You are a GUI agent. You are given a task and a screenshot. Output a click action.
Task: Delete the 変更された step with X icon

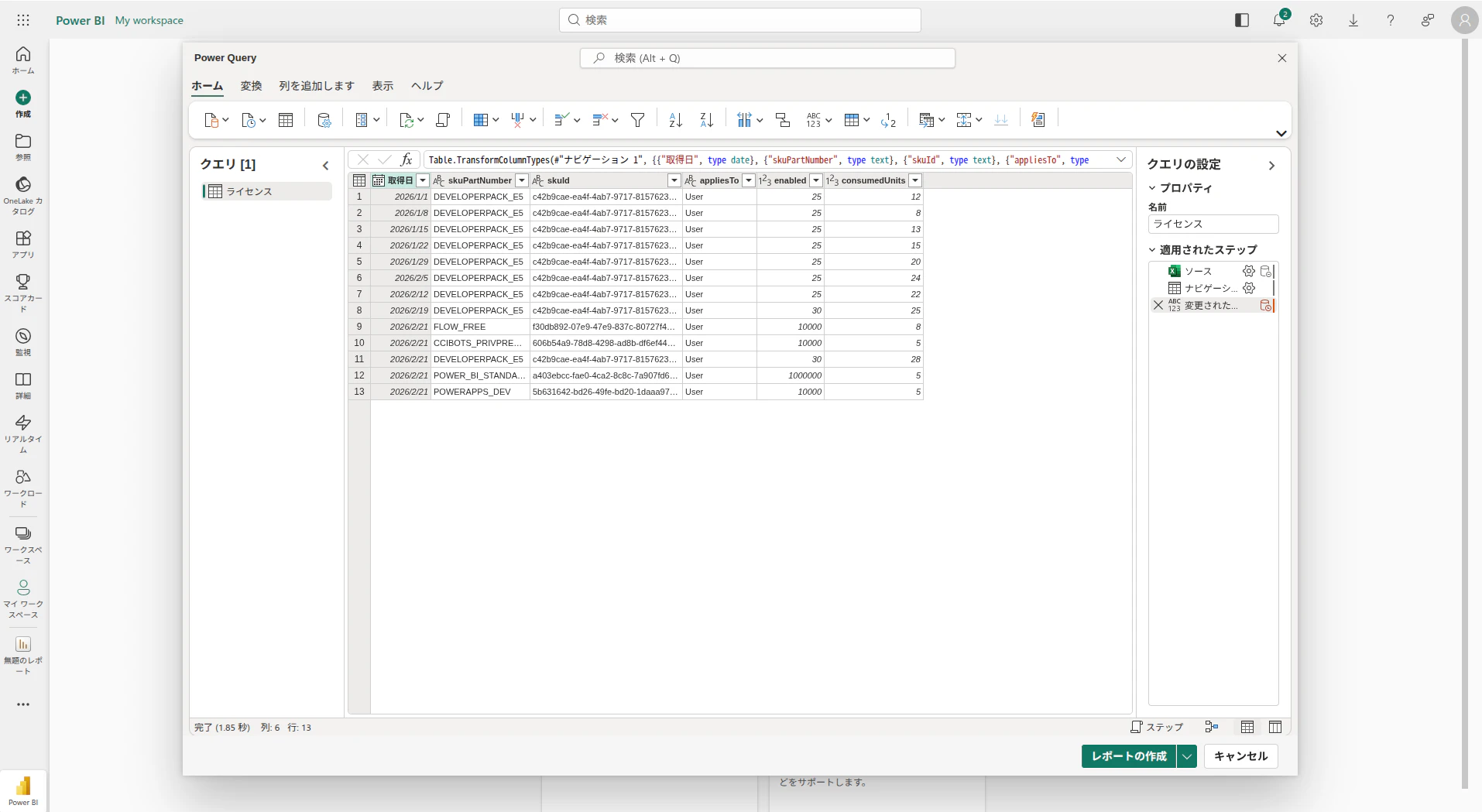[1158, 305]
